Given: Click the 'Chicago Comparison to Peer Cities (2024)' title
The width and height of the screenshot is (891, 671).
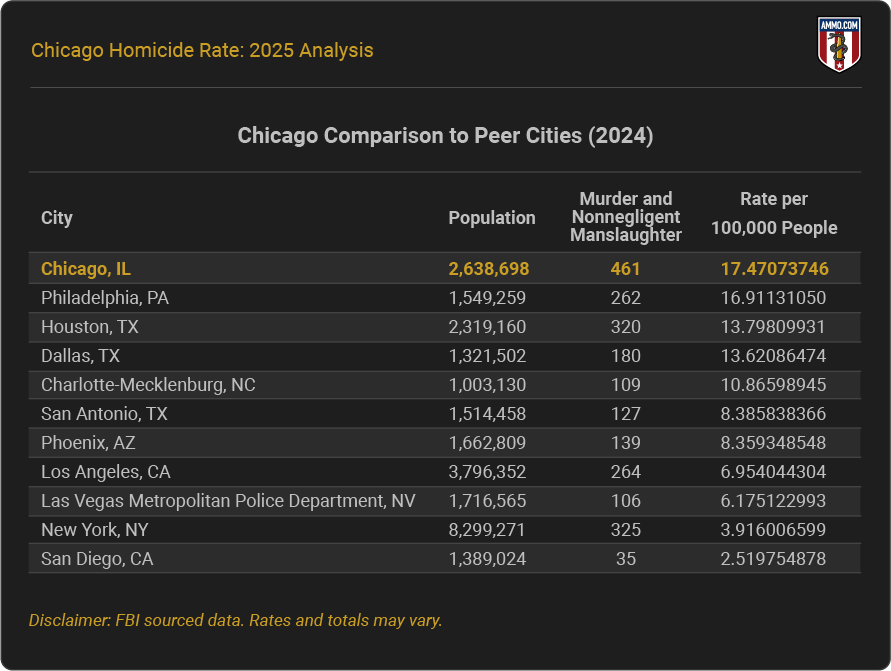Looking at the screenshot, I should pyautogui.click(x=445, y=135).
